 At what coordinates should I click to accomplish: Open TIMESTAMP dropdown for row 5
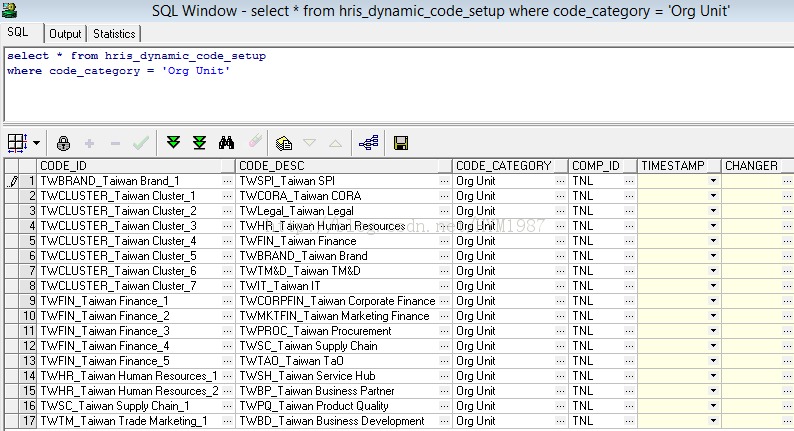tap(713, 241)
